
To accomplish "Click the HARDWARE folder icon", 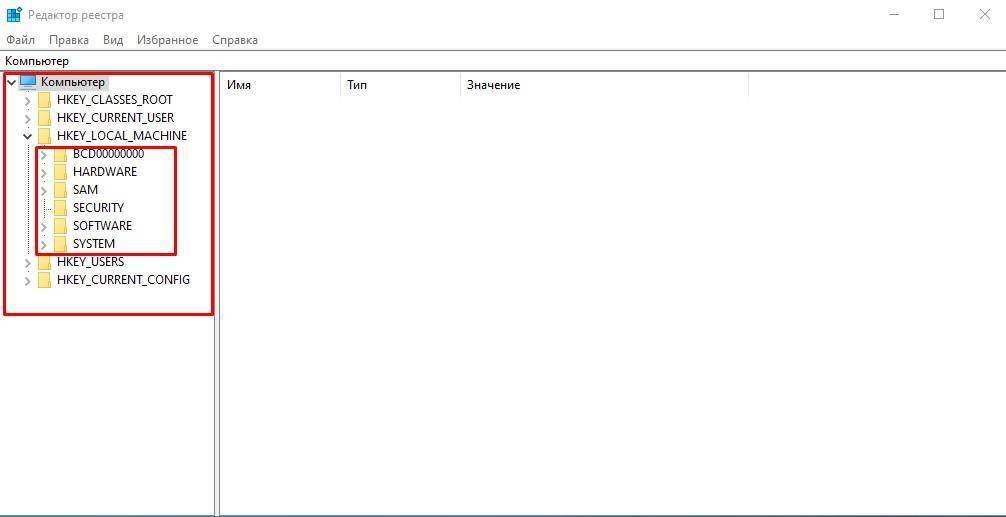I will click(60, 172).
